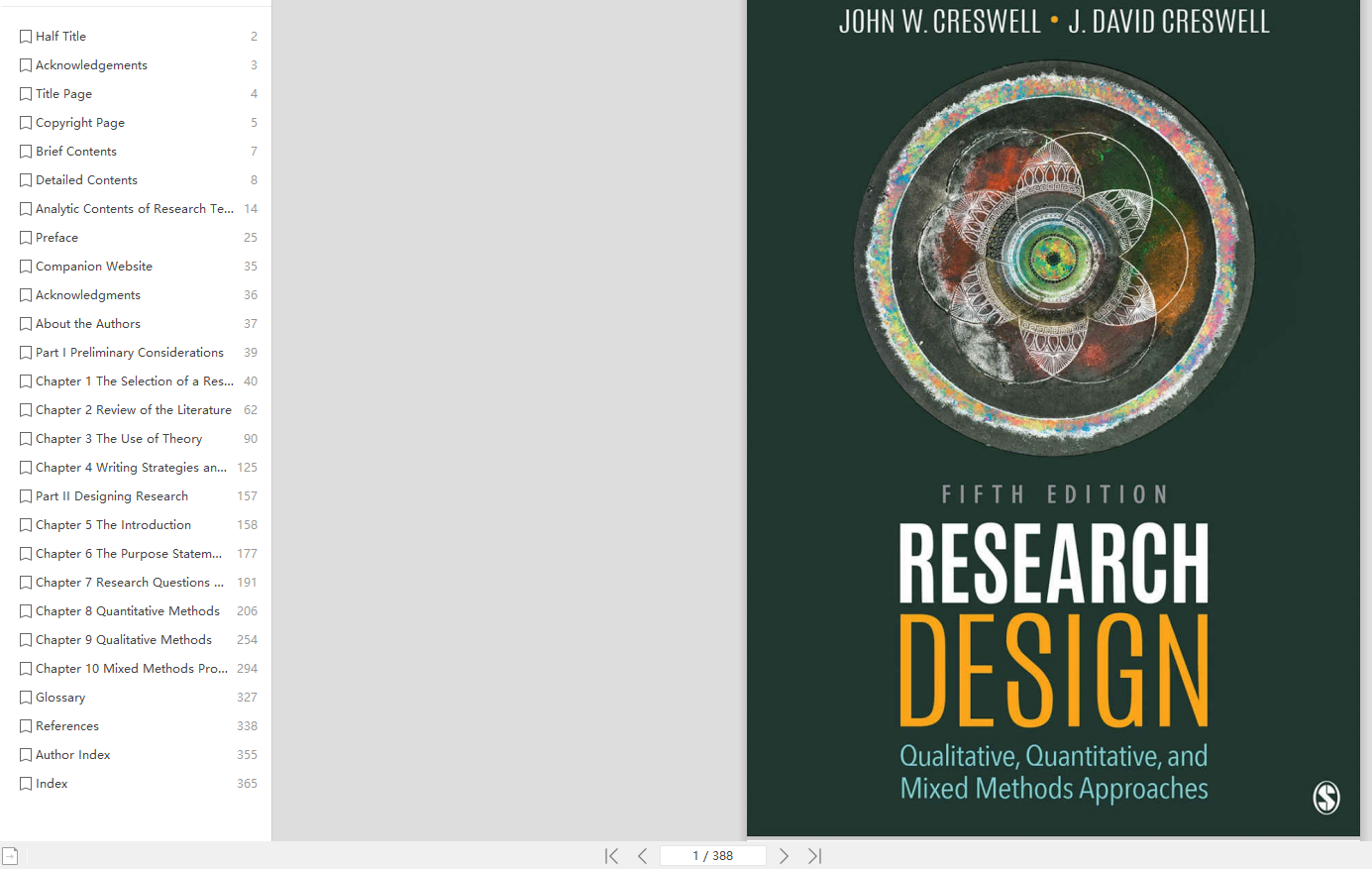This screenshot has width=1372, height=869.
Task: Navigate to the References section
Action: 67,725
